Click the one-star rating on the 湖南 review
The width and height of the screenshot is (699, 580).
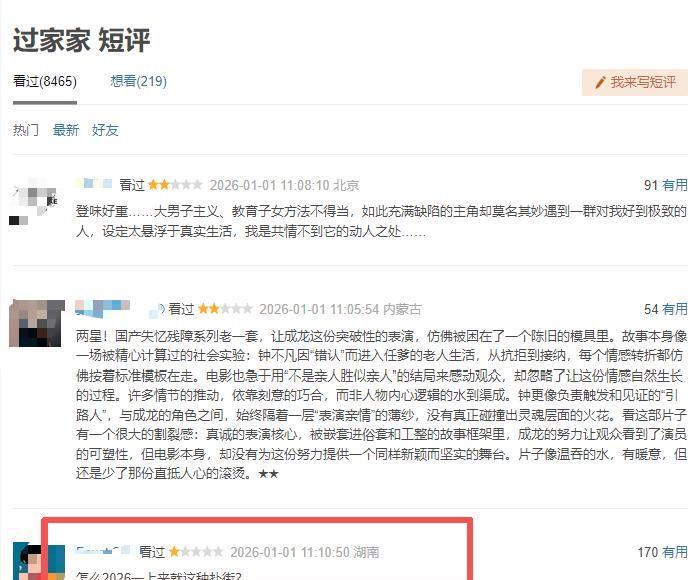(x=196, y=552)
